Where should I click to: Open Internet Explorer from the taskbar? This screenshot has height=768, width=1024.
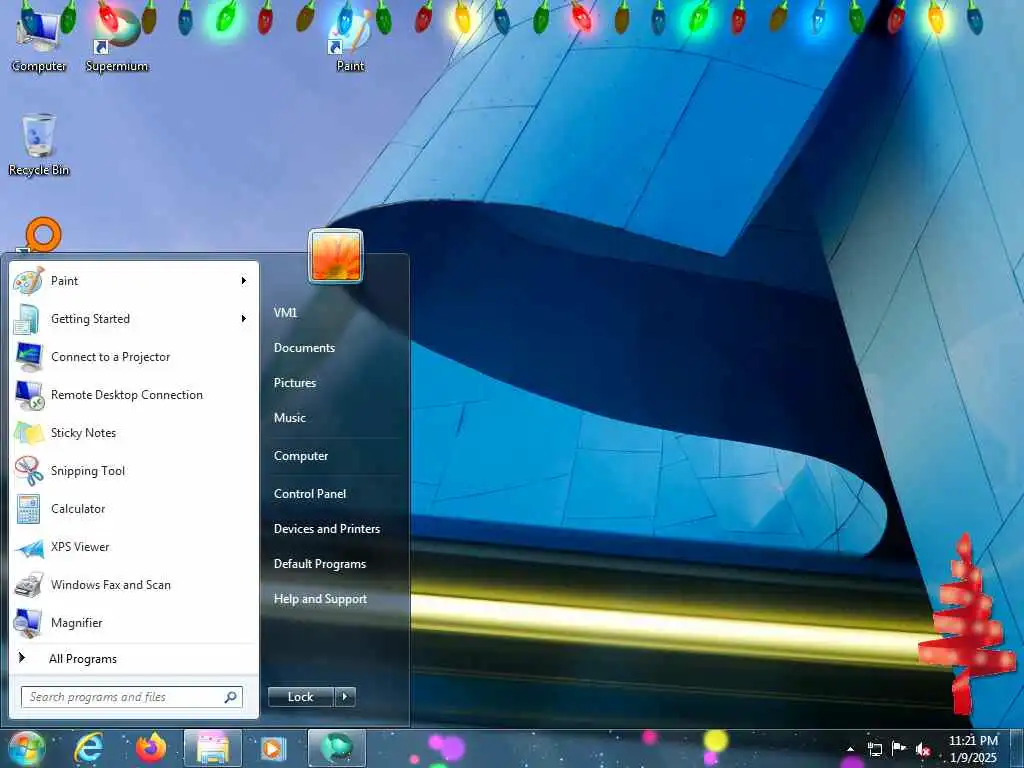[88, 748]
